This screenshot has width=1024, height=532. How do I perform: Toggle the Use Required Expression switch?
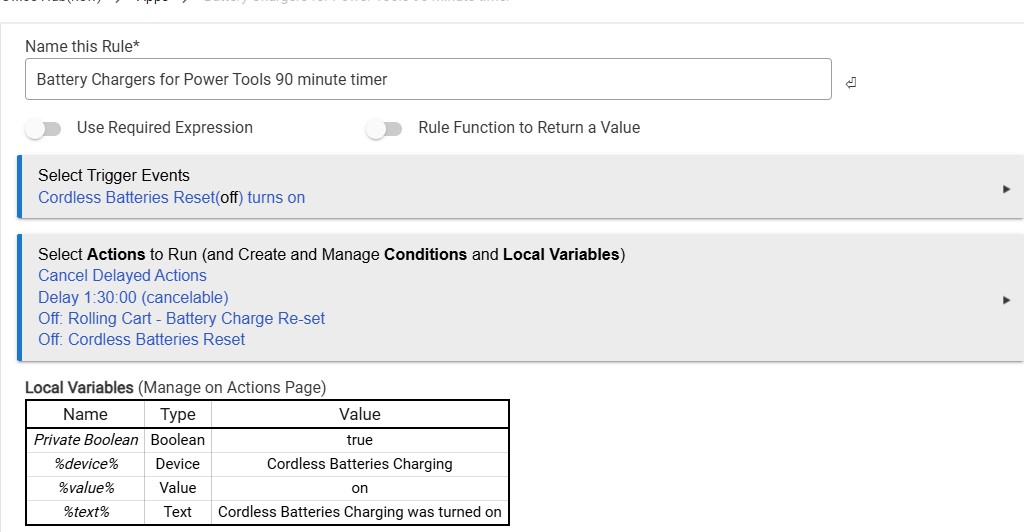point(44,128)
